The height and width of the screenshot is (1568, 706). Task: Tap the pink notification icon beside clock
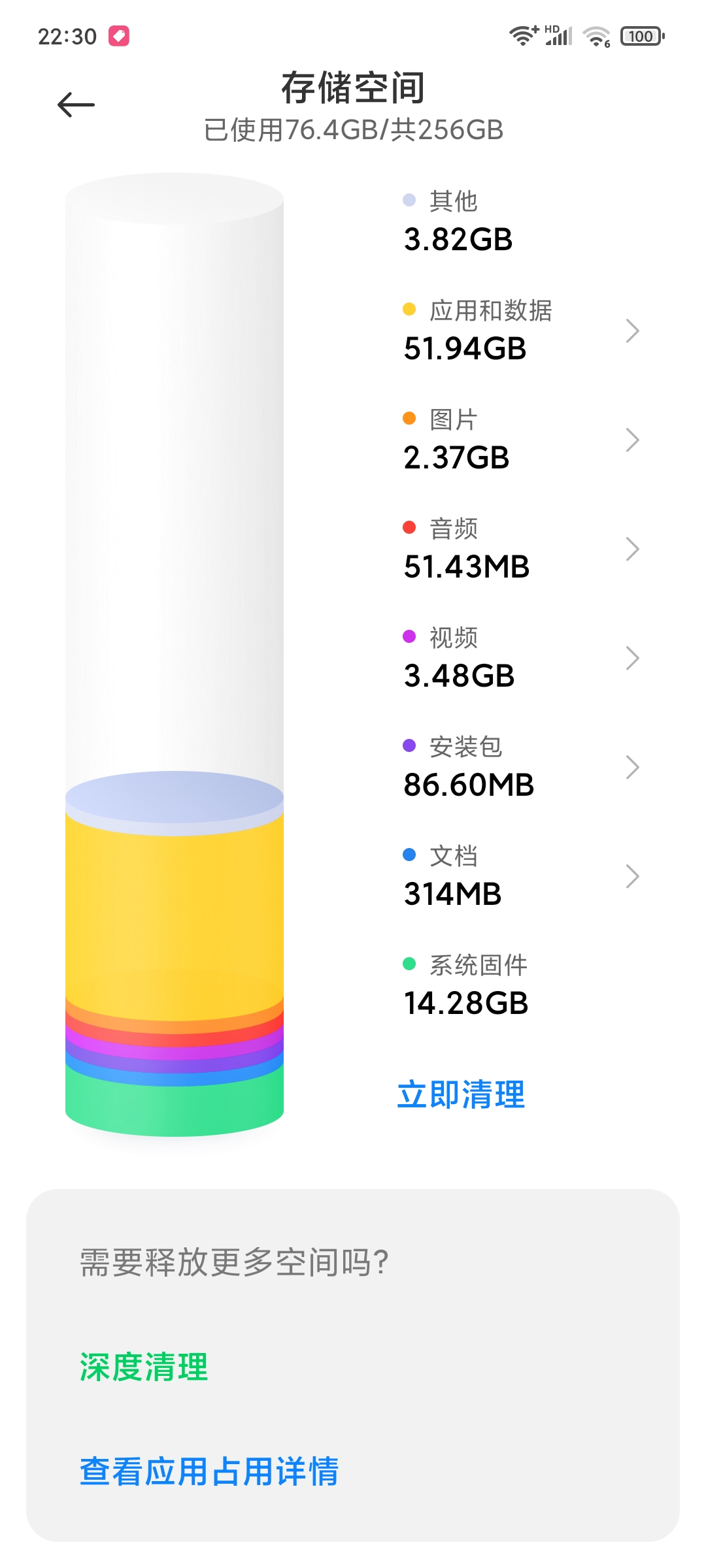pyautogui.click(x=119, y=36)
